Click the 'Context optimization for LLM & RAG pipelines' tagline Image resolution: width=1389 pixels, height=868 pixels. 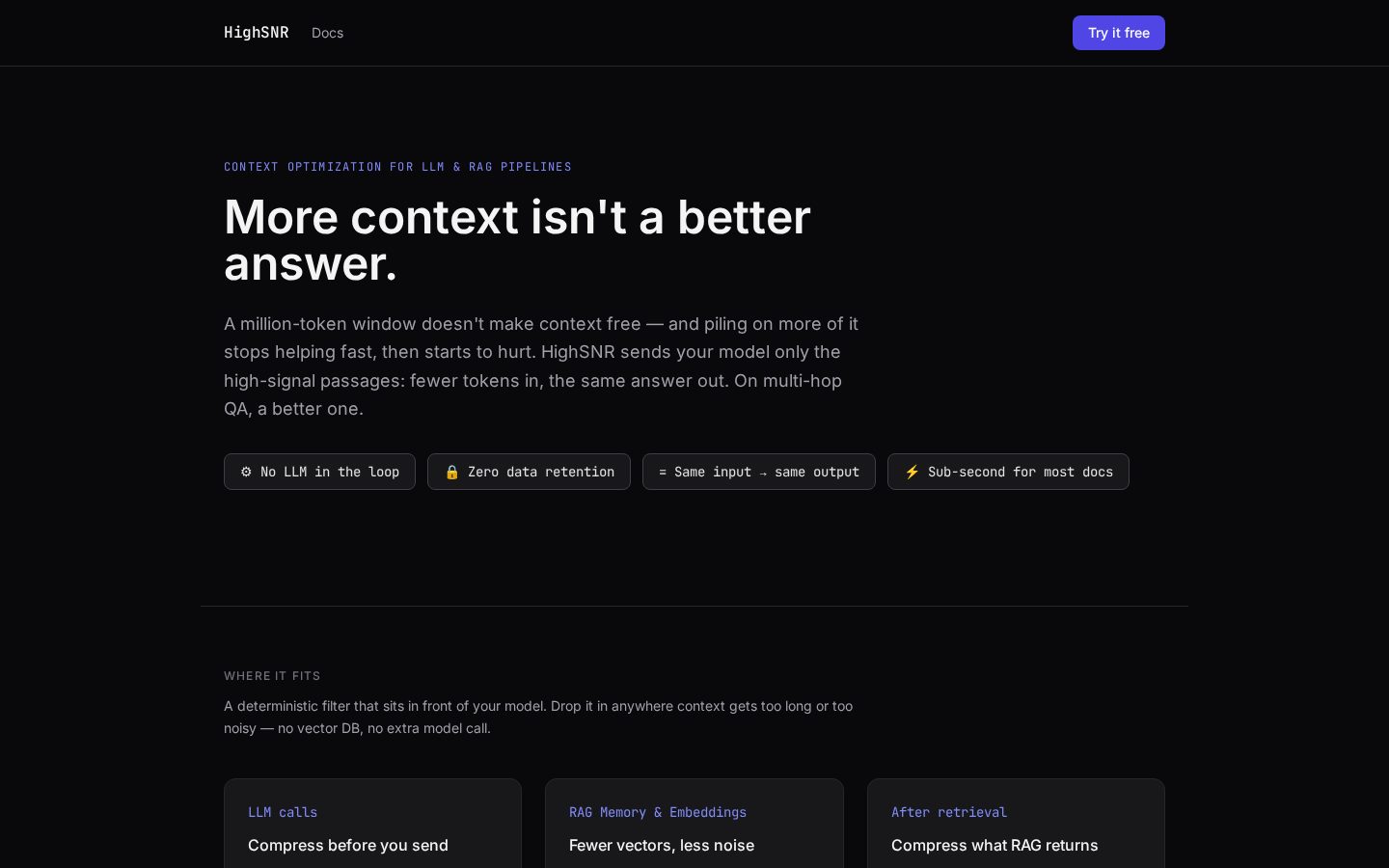pos(397,167)
